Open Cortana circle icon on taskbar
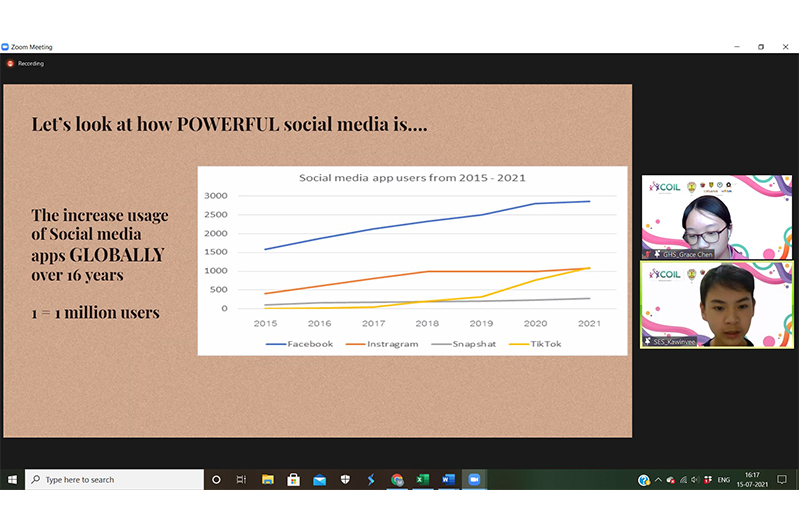The image size is (799, 530). (x=216, y=480)
